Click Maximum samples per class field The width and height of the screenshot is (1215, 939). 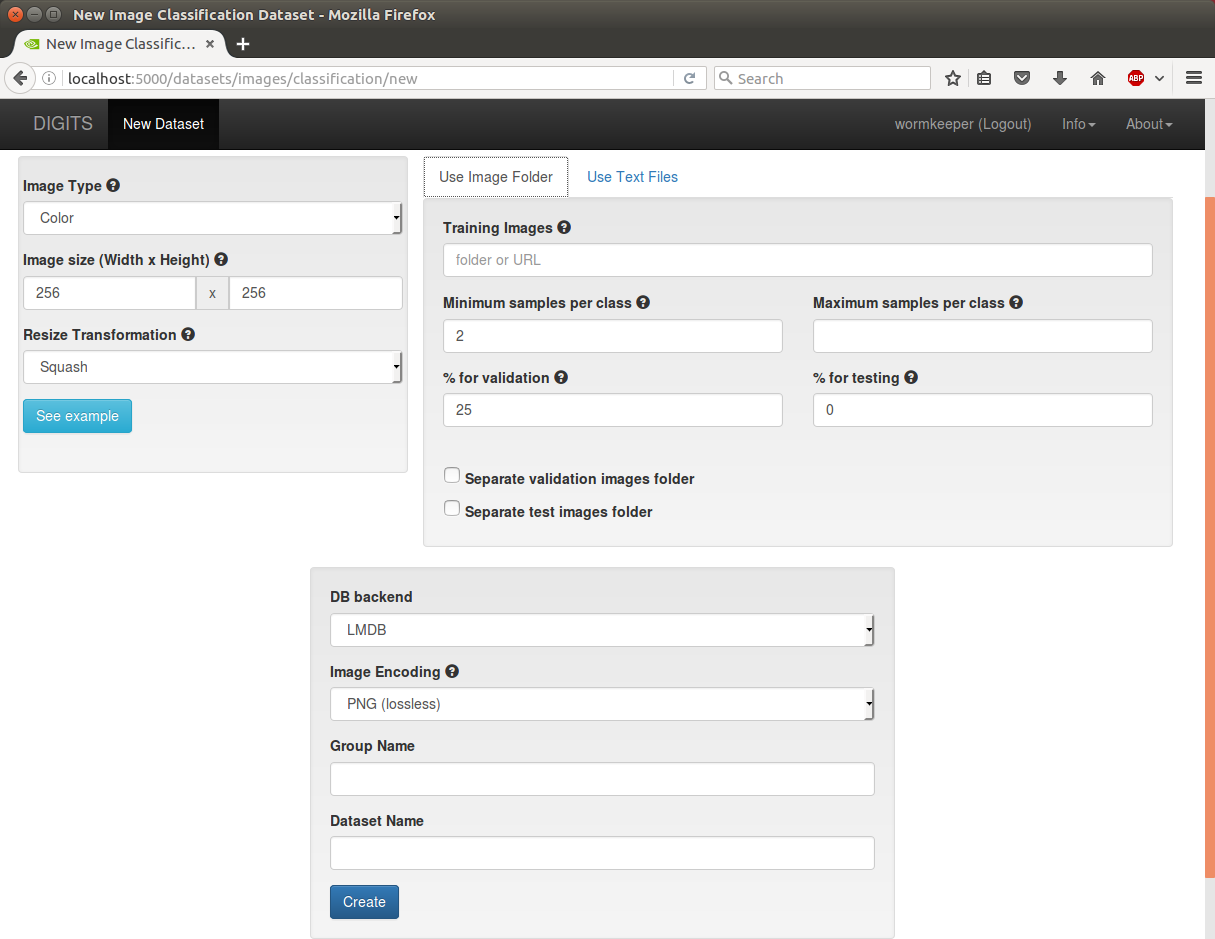point(983,336)
